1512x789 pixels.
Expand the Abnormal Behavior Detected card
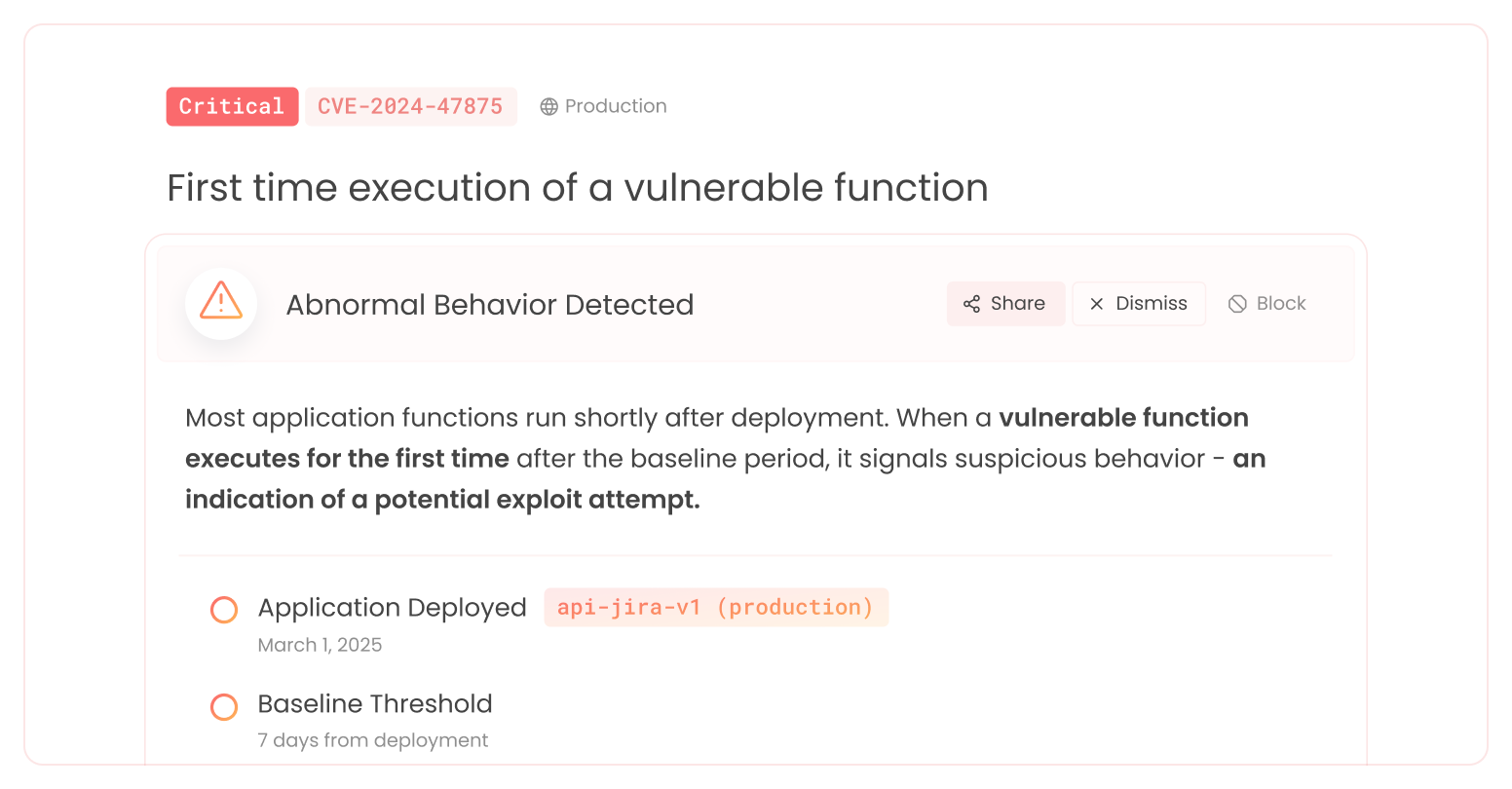tap(489, 304)
